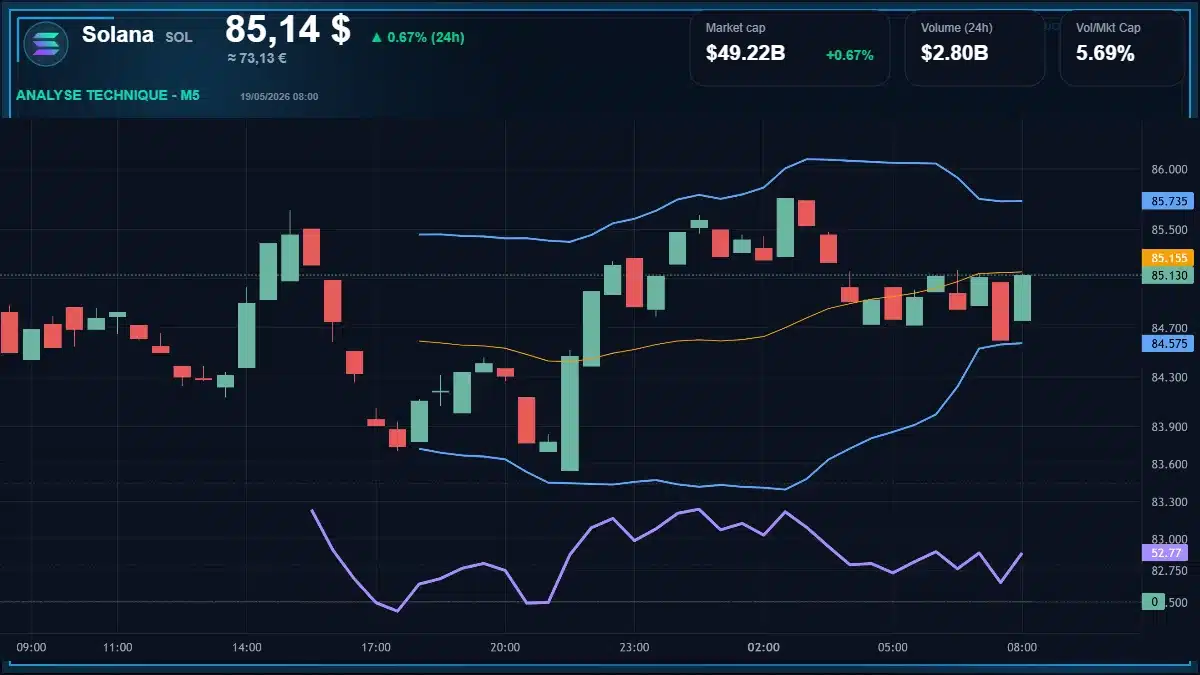
Task: Click the blue 84.575 lower band label
Action: click(1168, 344)
